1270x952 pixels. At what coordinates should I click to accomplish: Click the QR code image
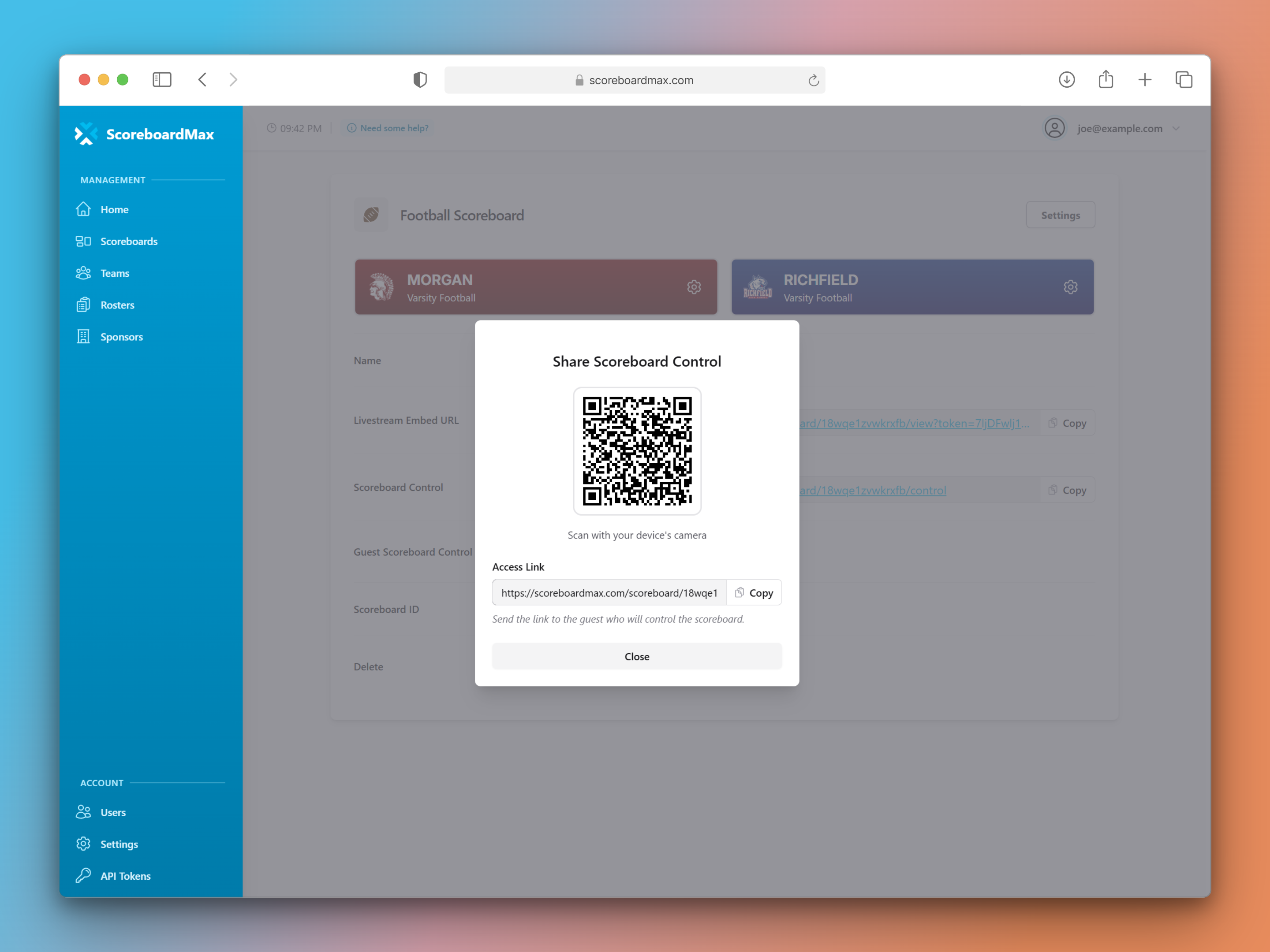coord(637,450)
